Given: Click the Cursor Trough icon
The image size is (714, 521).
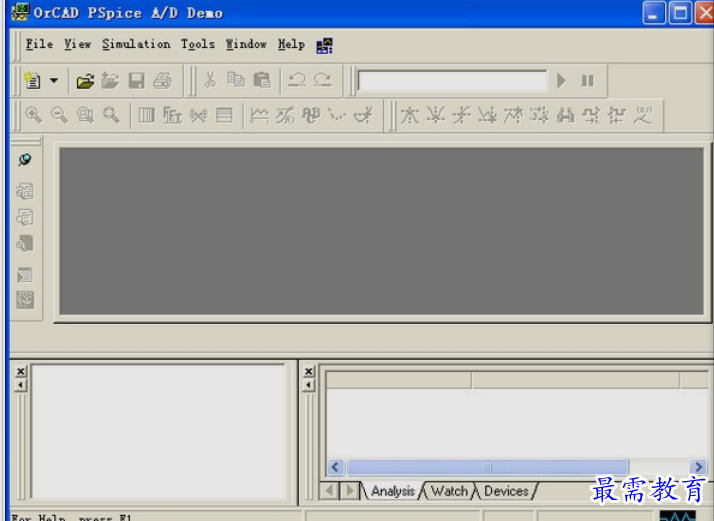Looking at the screenshot, I should click(x=435, y=115).
